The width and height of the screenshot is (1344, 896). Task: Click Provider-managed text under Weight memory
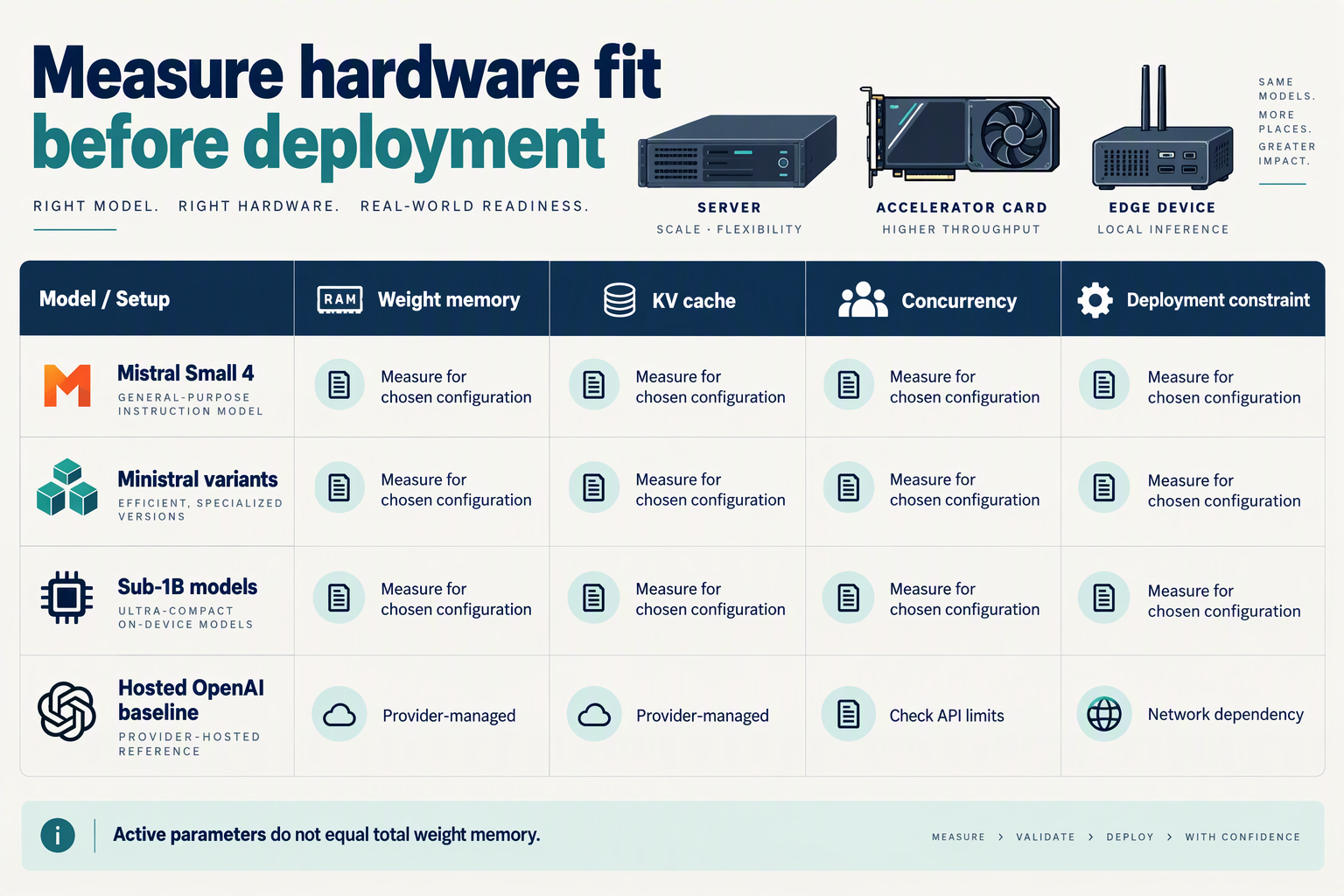(449, 716)
